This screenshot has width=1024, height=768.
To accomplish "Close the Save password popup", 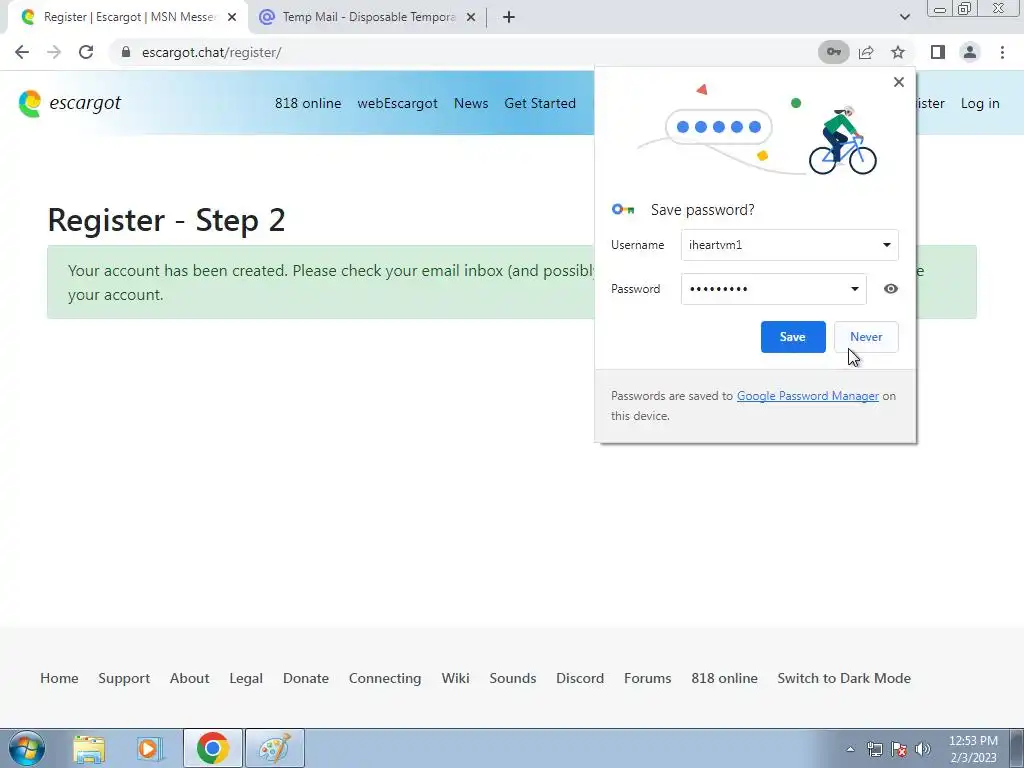I will coord(899,82).
